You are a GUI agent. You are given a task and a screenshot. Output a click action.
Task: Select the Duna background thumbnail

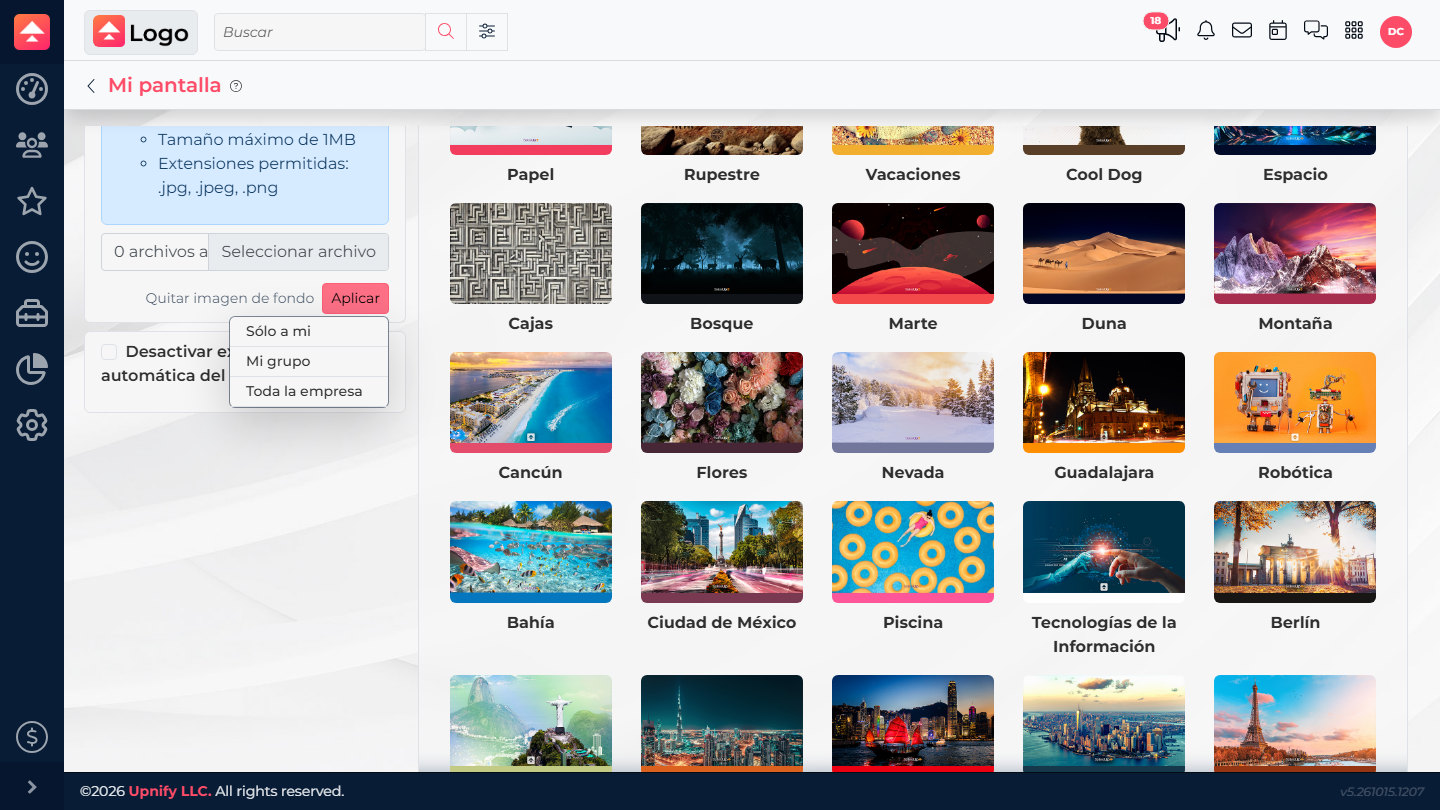(1104, 253)
